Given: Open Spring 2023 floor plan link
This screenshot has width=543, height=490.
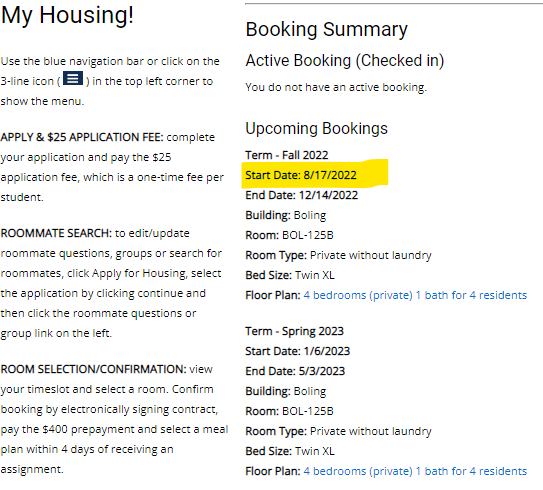Looking at the screenshot, I should point(415,471).
